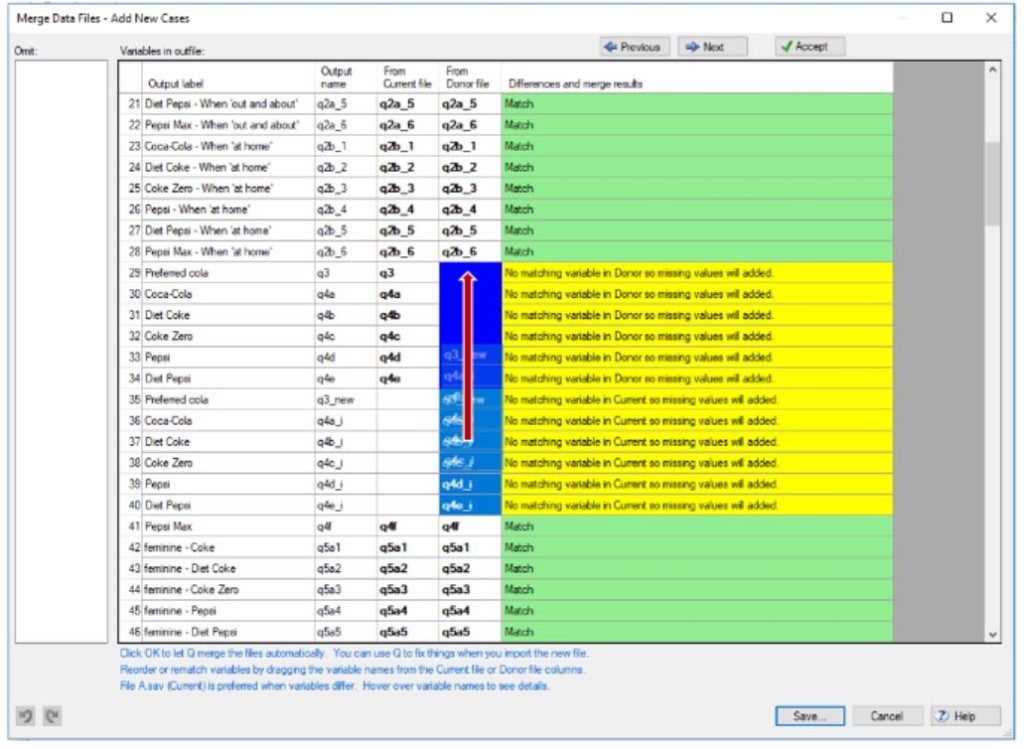Select 'Preferred cola' label in row 29
The height and width of the screenshot is (749, 1024).
pos(176,273)
